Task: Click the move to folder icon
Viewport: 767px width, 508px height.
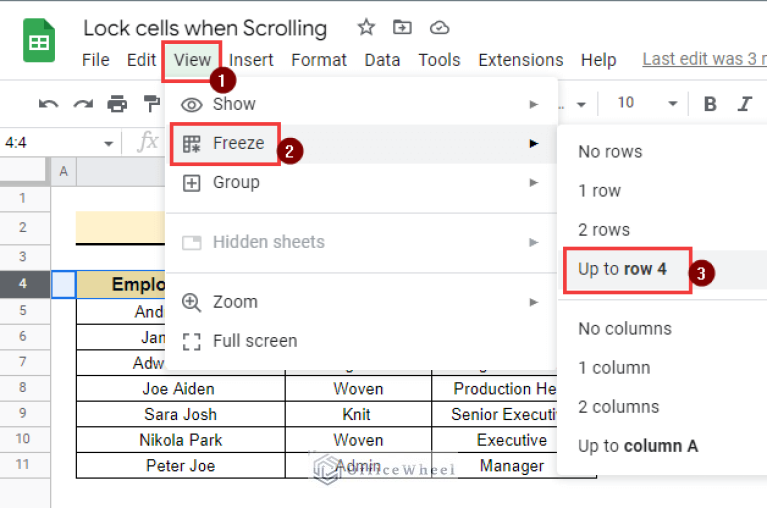Action: point(402,27)
